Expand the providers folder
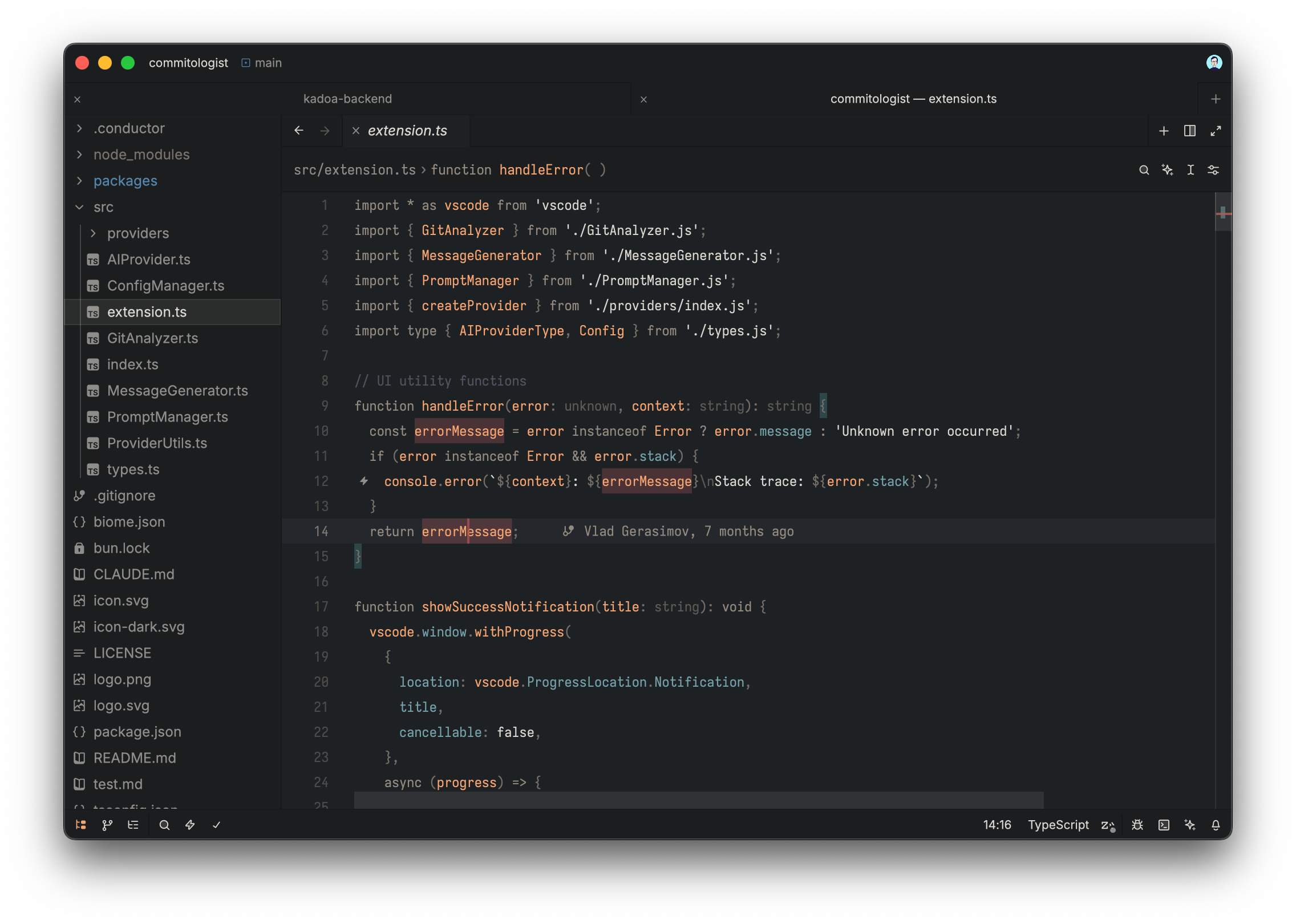1296x924 pixels. coord(93,233)
